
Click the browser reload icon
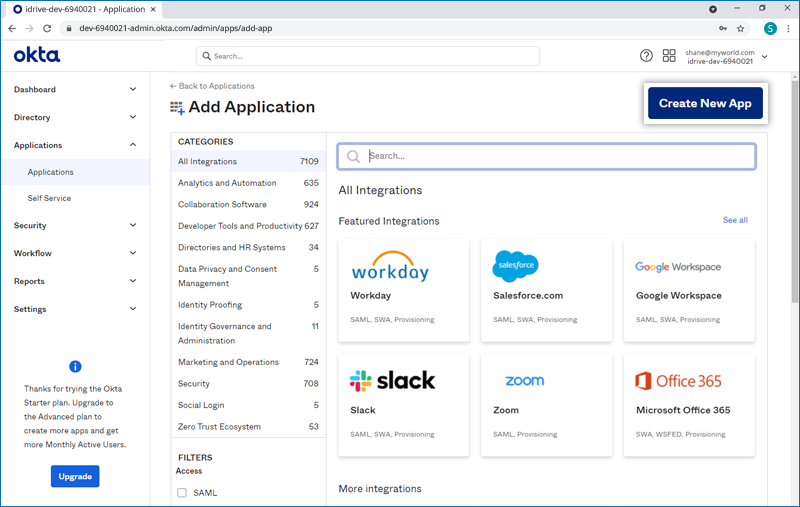click(47, 28)
